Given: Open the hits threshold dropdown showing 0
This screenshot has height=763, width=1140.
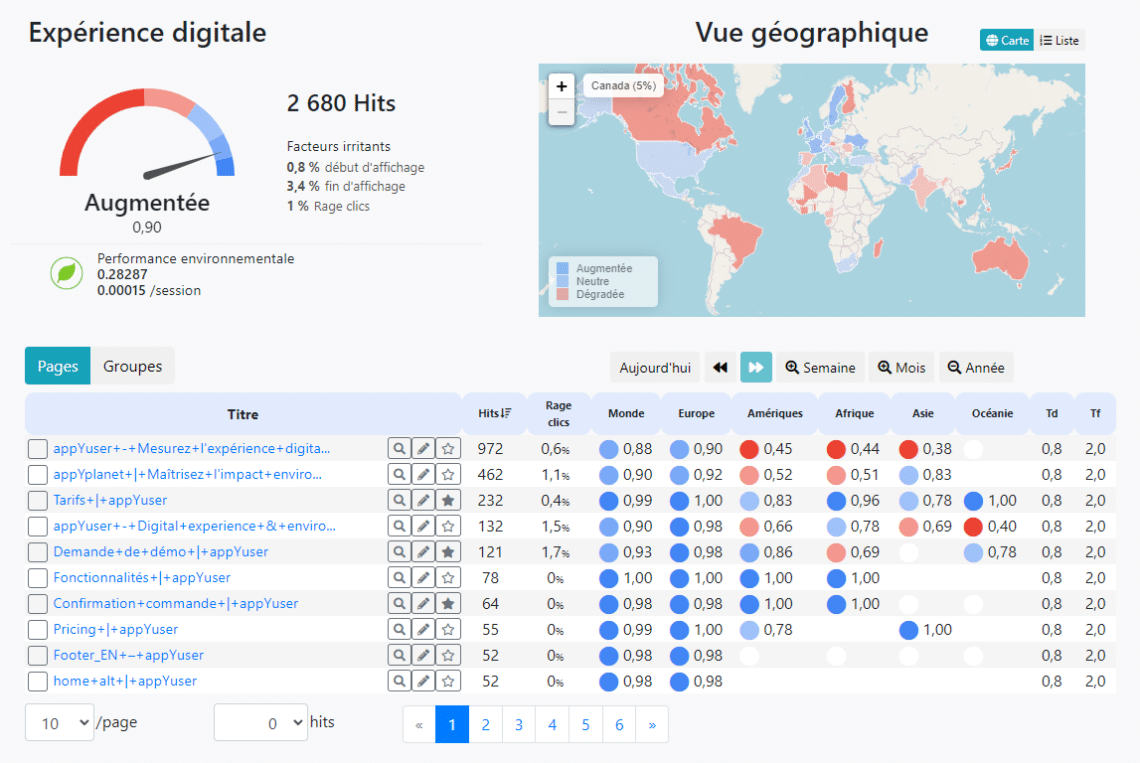Looking at the screenshot, I should tap(261, 722).
